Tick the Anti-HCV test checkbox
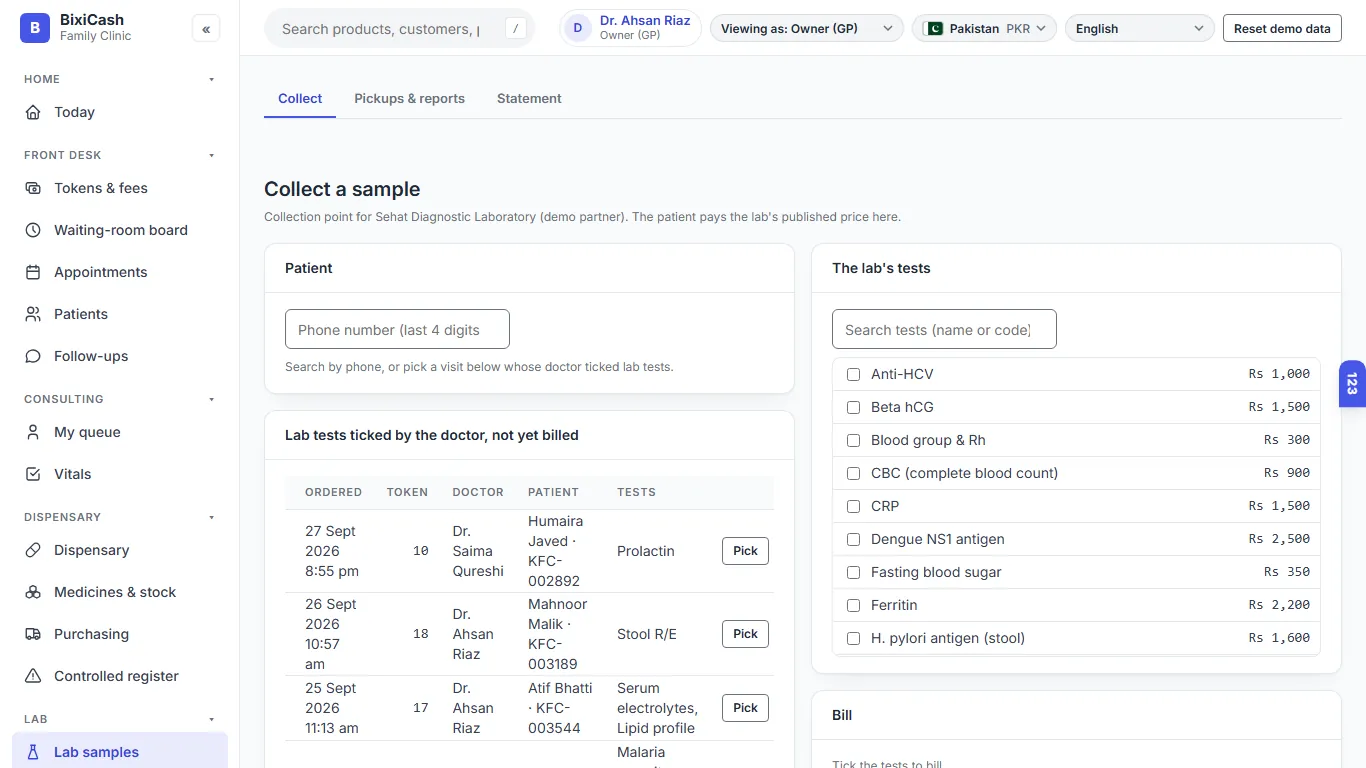This screenshot has width=1366, height=768. coord(853,374)
